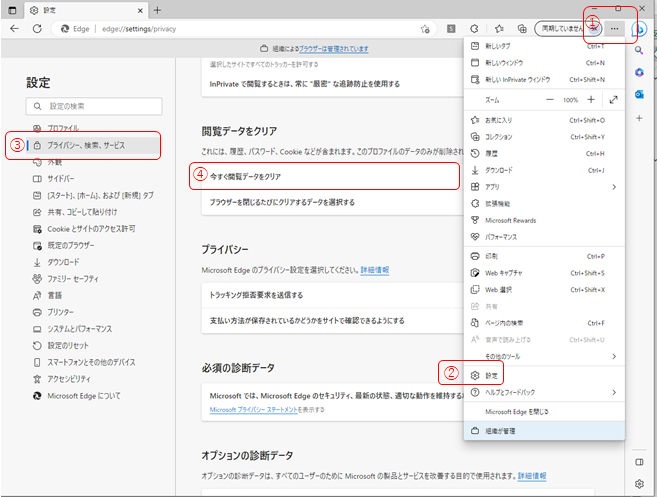Open the Microsoft 365 sidebar icon
Image resolution: width=657 pixels, height=497 pixels.
[639, 72]
